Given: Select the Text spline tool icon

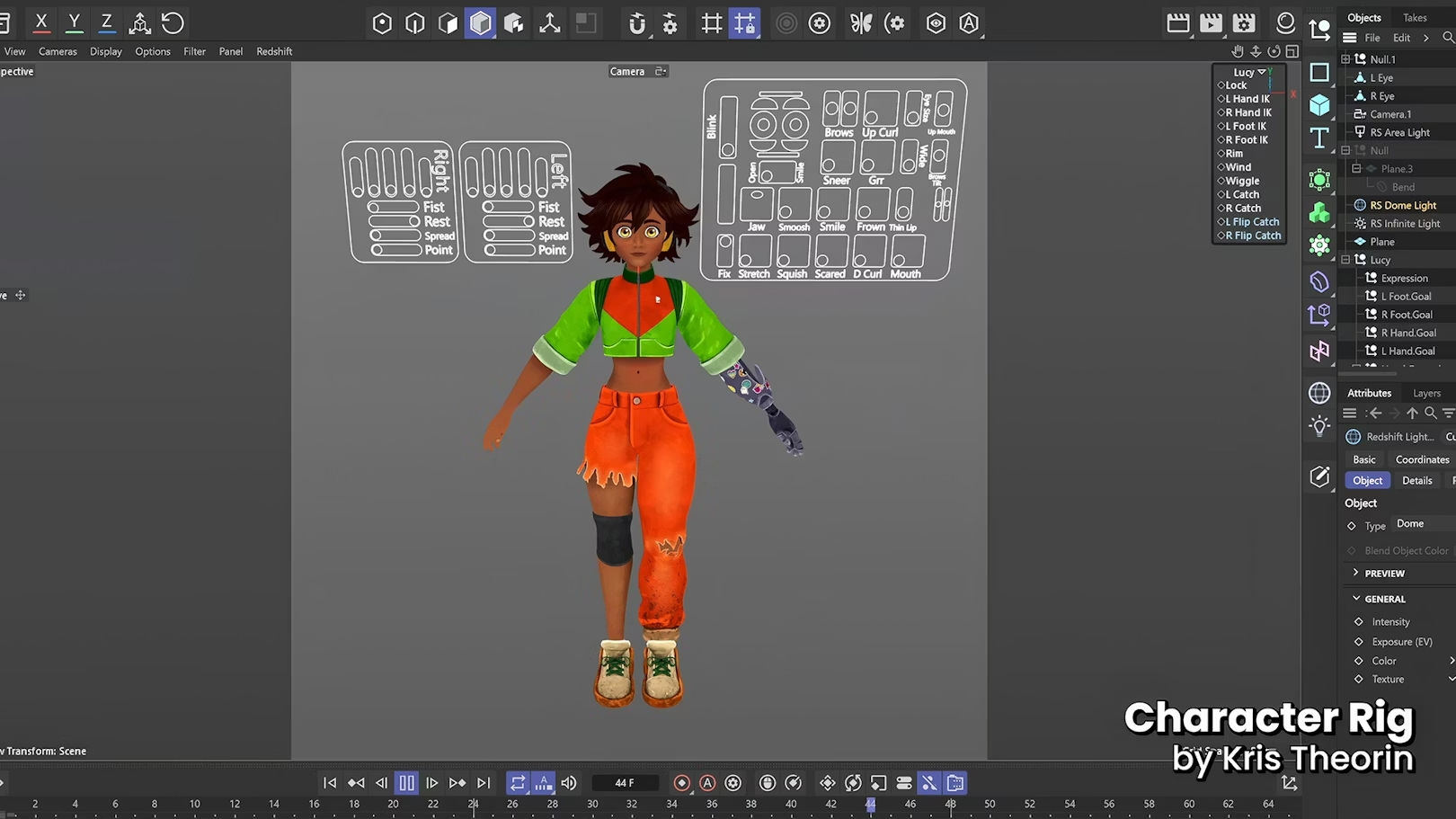Looking at the screenshot, I should [1319, 138].
